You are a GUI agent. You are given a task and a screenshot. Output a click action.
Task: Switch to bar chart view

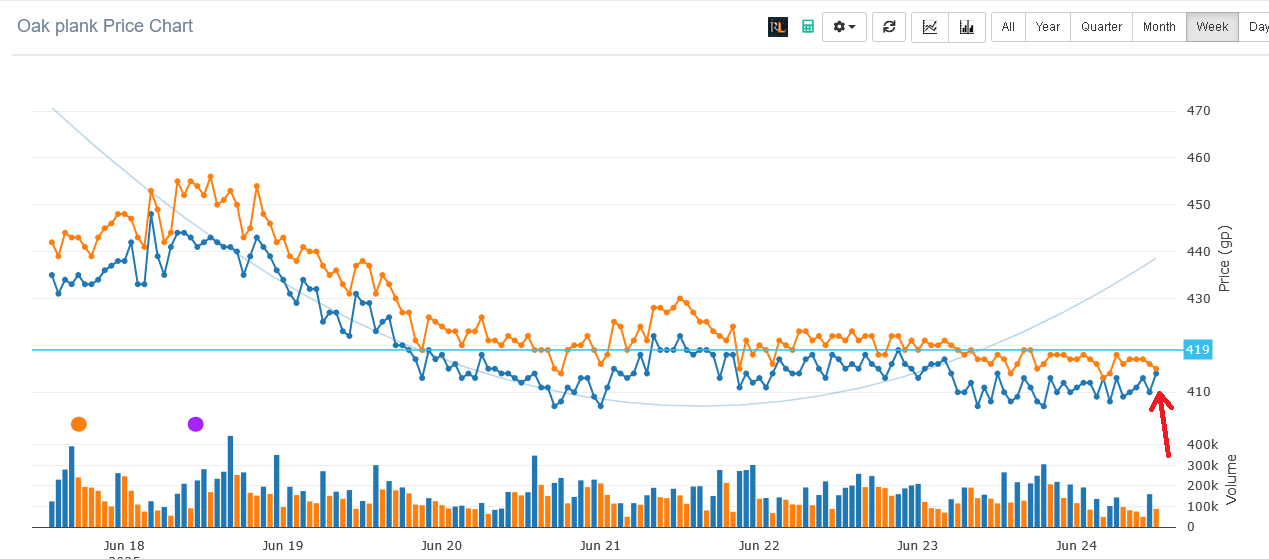[x=967, y=27]
